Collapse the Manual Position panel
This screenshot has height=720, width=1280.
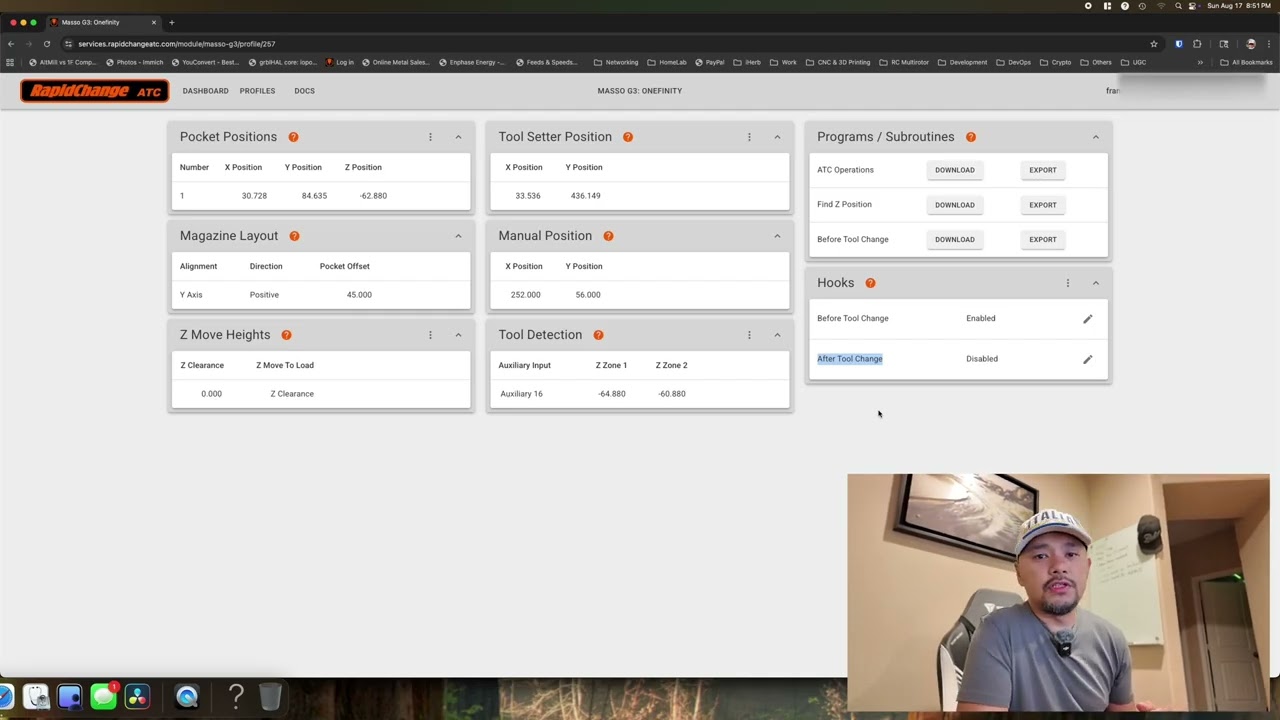[777, 236]
